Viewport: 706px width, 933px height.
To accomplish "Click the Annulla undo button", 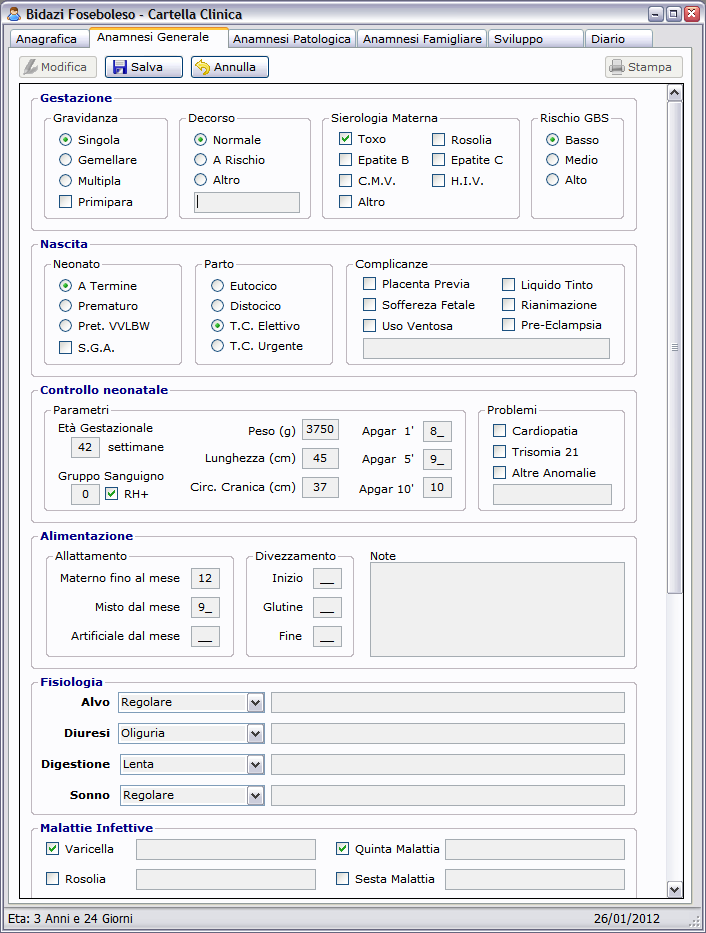I will pyautogui.click(x=230, y=67).
